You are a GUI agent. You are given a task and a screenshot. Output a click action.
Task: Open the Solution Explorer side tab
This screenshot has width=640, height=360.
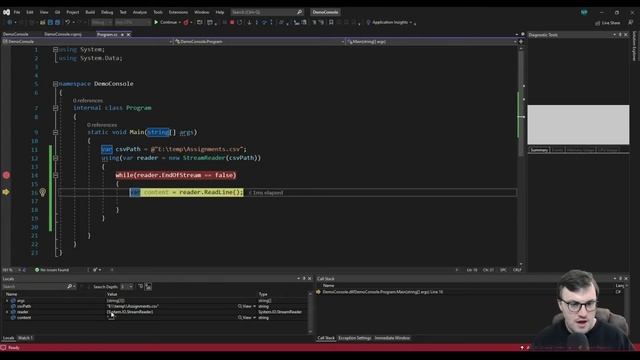(635, 46)
